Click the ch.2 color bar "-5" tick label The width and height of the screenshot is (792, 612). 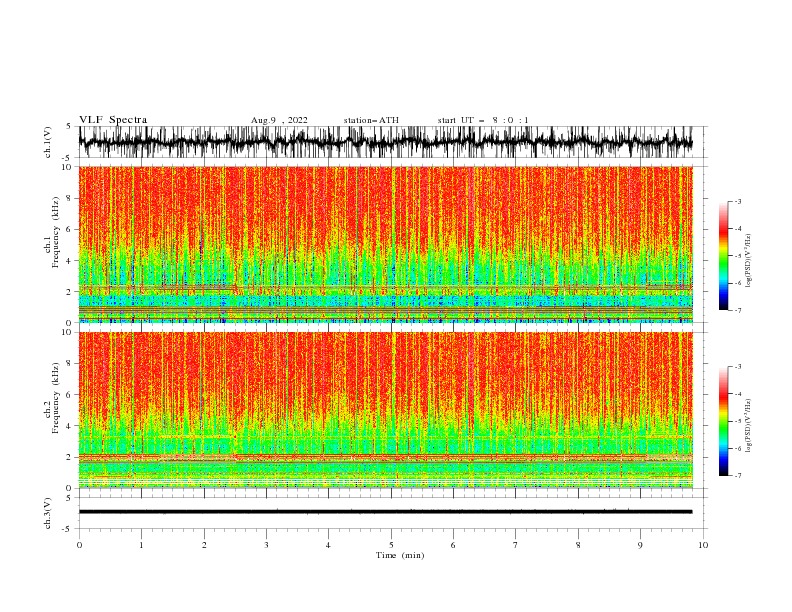pyautogui.click(x=738, y=421)
